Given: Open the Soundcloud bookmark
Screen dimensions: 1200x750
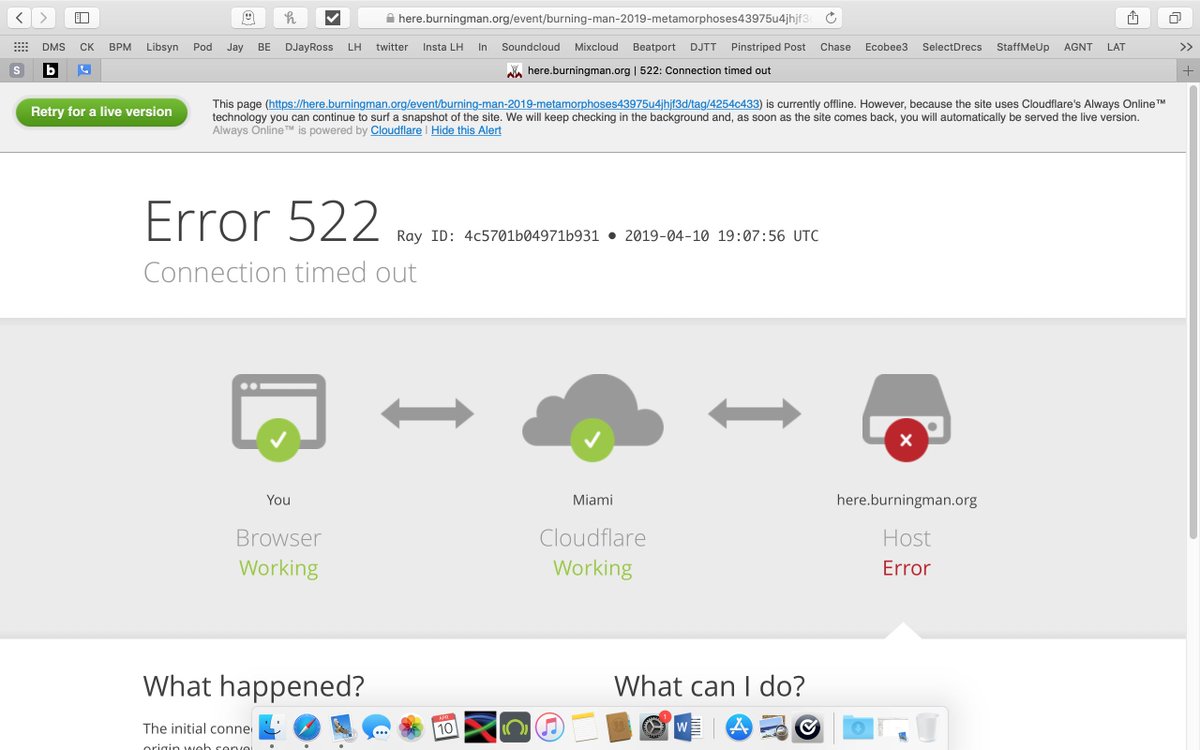Looking at the screenshot, I should click(x=531, y=47).
